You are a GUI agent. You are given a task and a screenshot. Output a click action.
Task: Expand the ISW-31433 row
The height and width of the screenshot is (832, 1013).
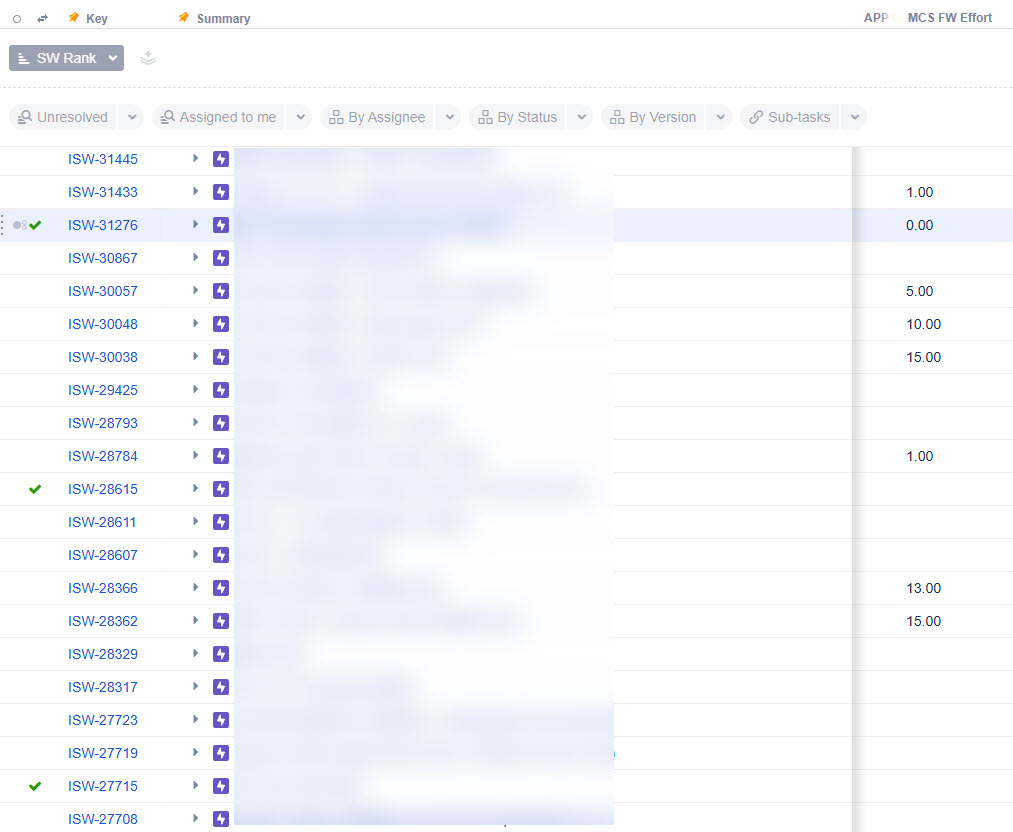click(195, 191)
